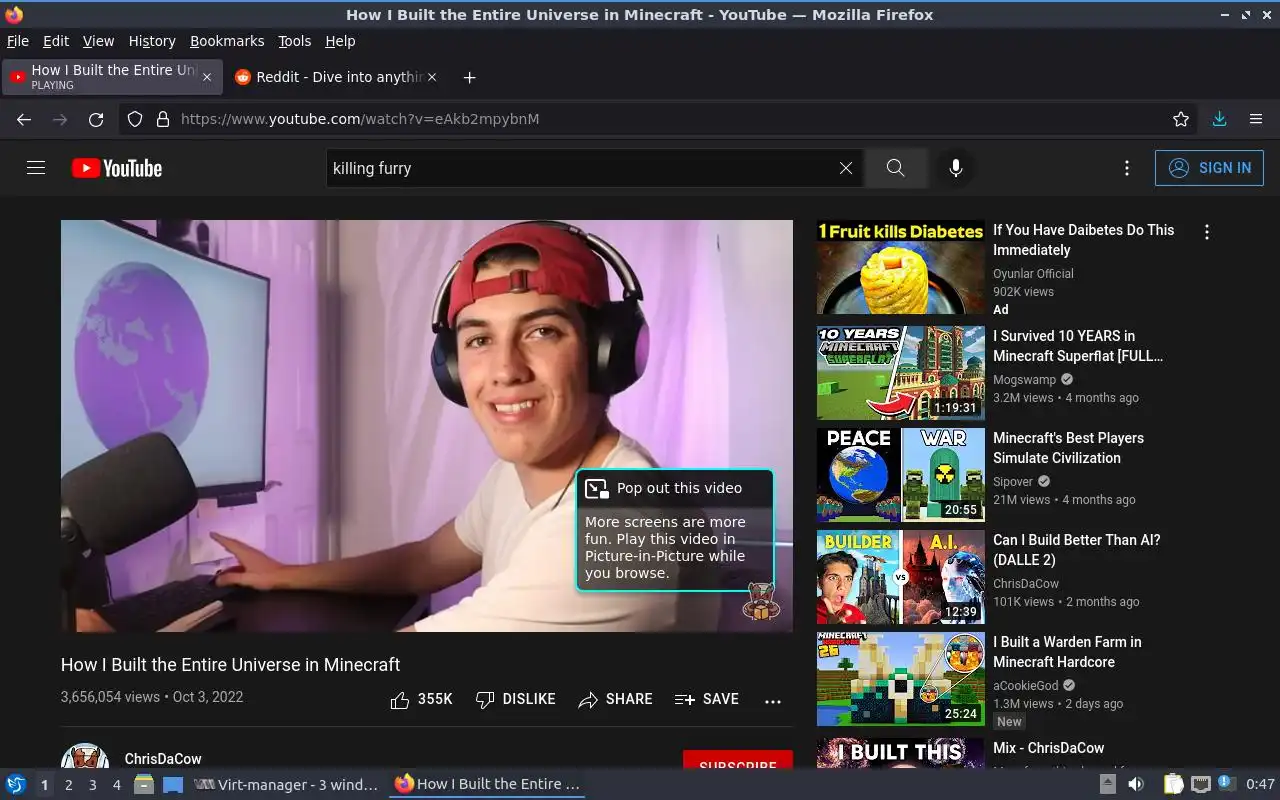The height and width of the screenshot is (800, 1280).
Task: Open the Tools menu
Action: click(295, 41)
